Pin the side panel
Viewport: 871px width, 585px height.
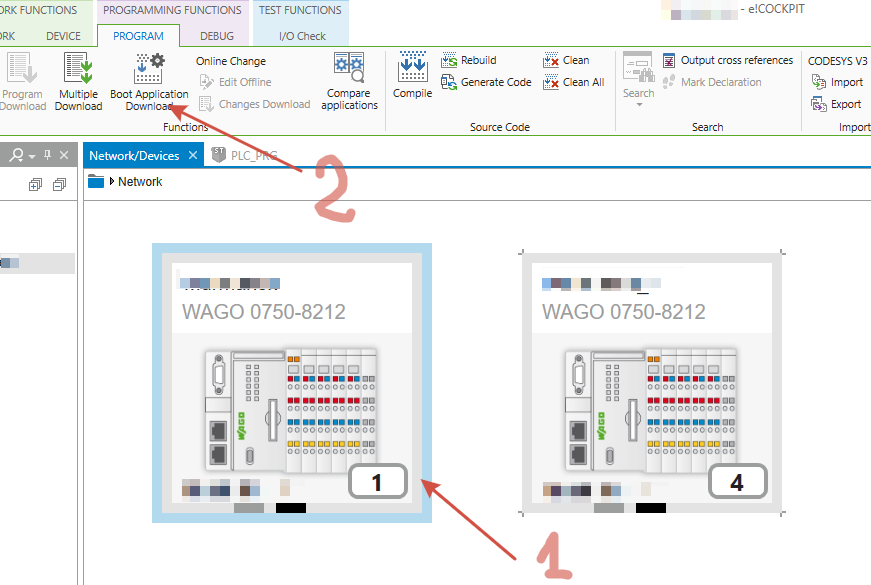click(x=48, y=155)
